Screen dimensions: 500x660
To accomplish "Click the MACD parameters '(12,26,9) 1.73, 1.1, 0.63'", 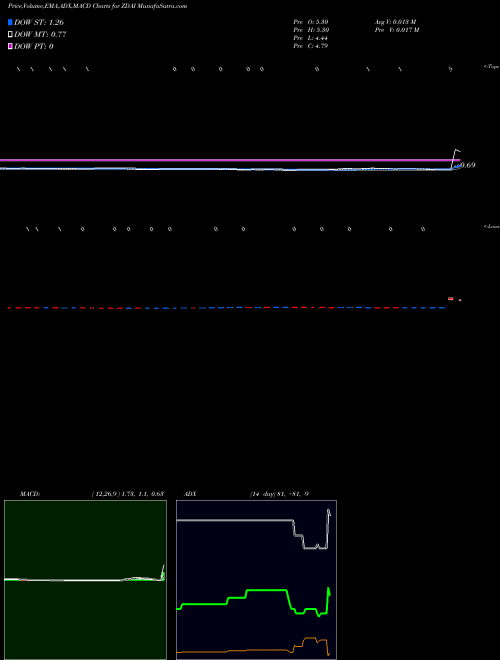I will [128, 494].
